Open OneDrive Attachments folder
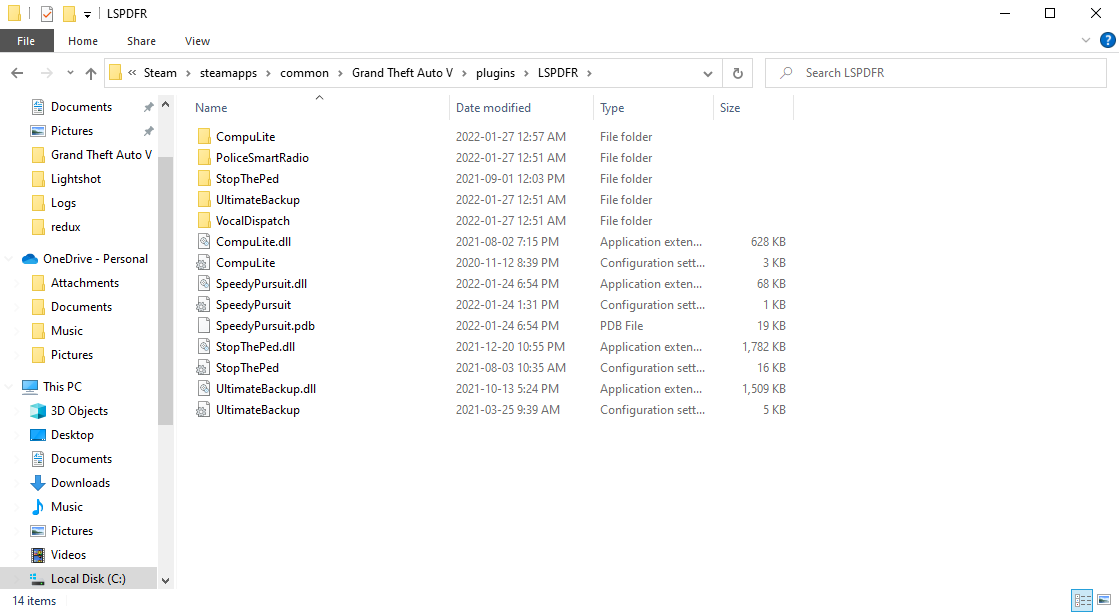1119x612 pixels. tap(84, 283)
